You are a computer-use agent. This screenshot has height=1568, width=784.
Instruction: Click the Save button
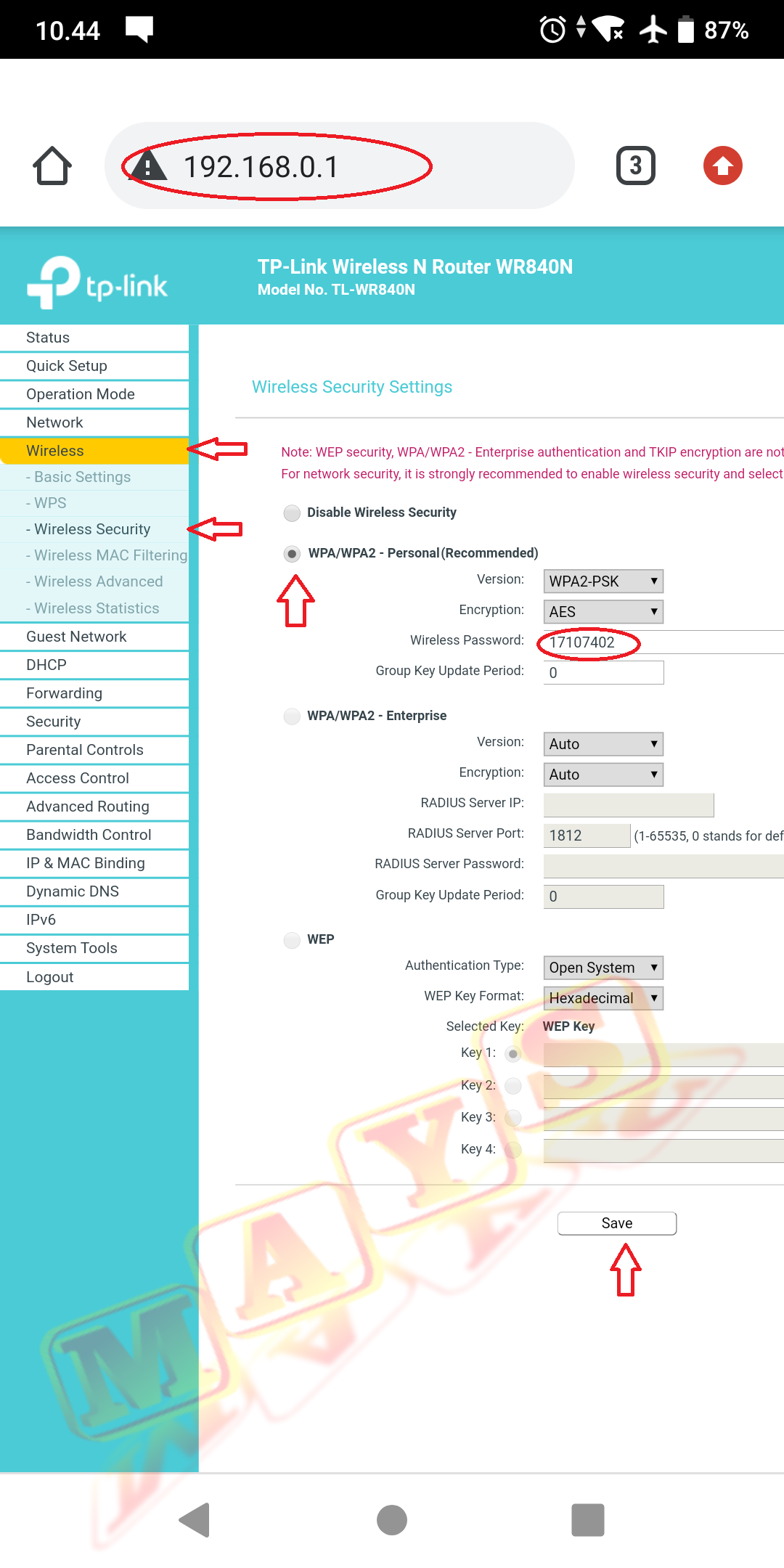pos(617,1223)
